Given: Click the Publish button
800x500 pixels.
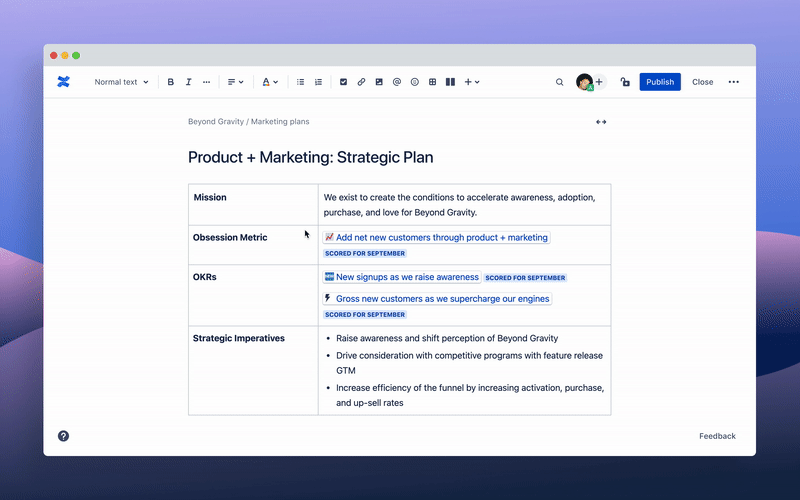Looking at the screenshot, I should pyautogui.click(x=660, y=82).
